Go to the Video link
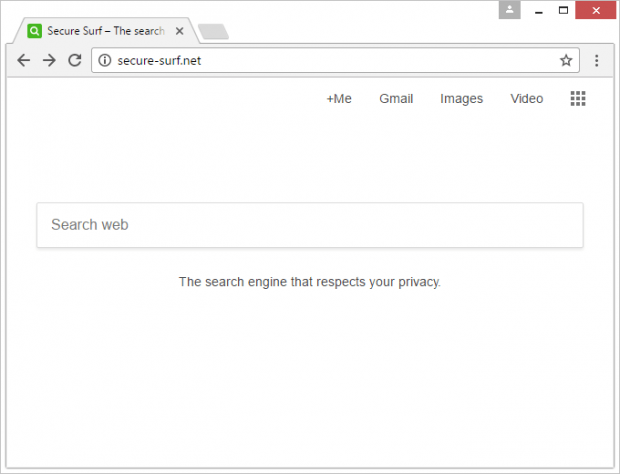 click(x=527, y=98)
